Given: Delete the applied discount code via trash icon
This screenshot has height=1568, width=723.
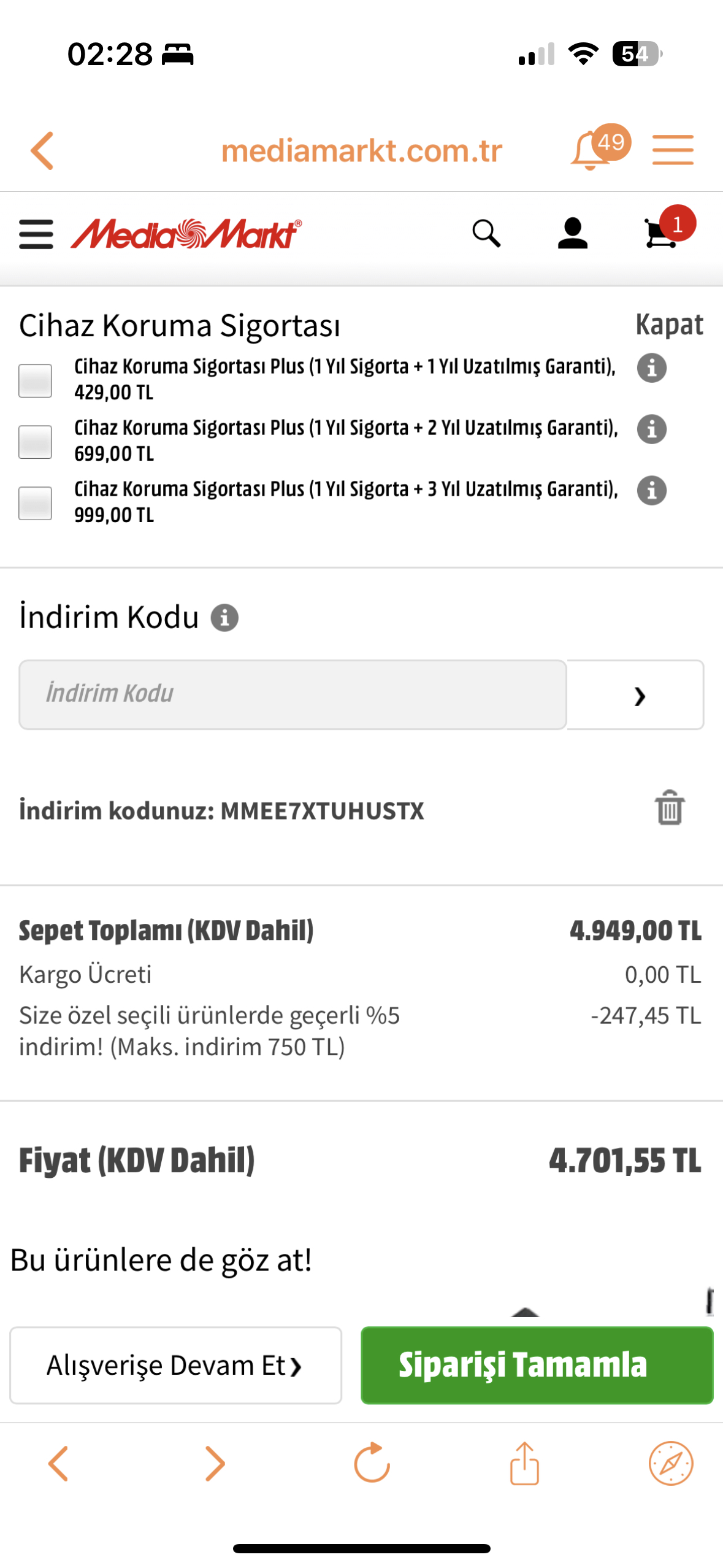Looking at the screenshot, I should tap(669, 808).
